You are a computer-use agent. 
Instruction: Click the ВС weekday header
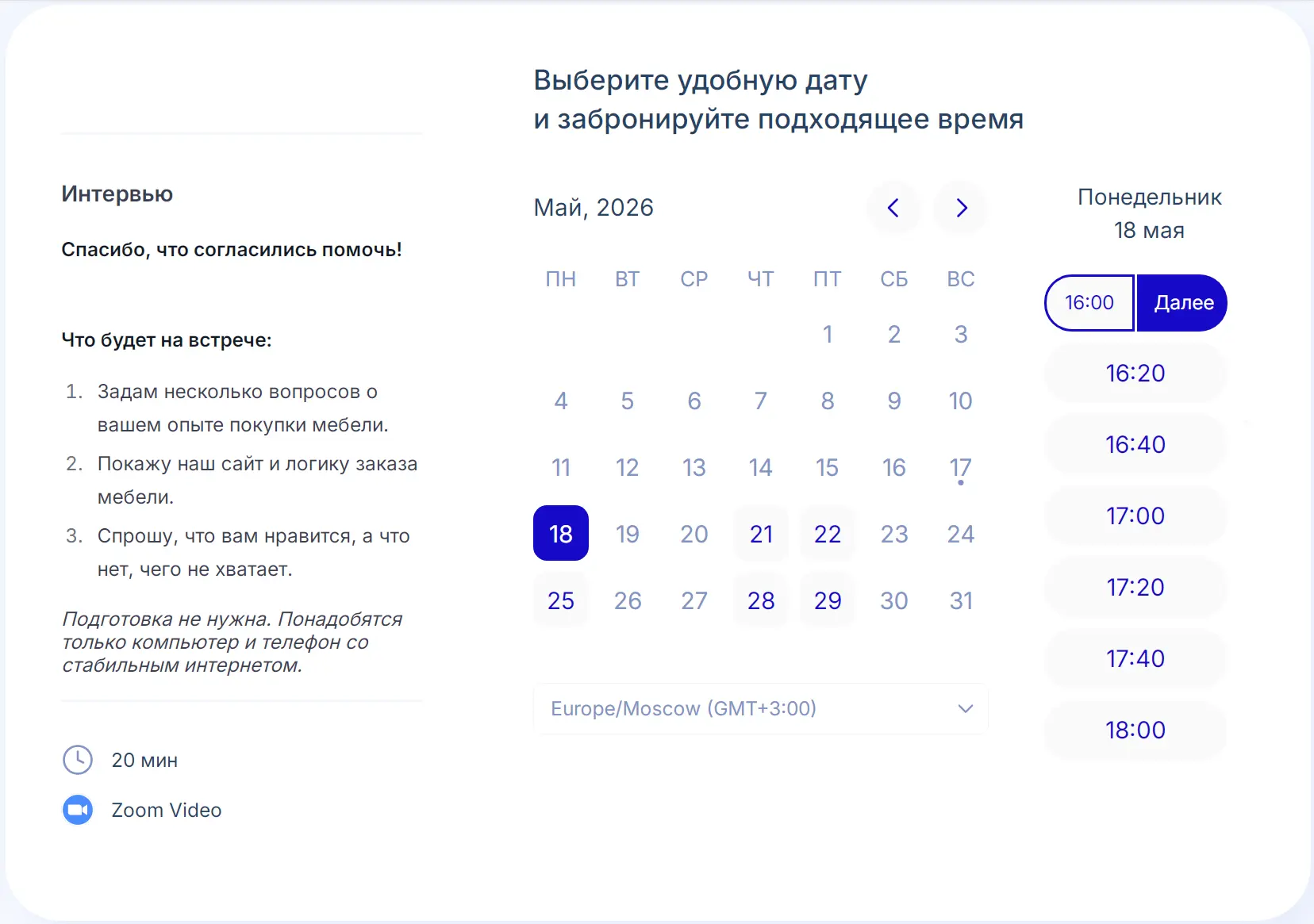tap(961, 279)
